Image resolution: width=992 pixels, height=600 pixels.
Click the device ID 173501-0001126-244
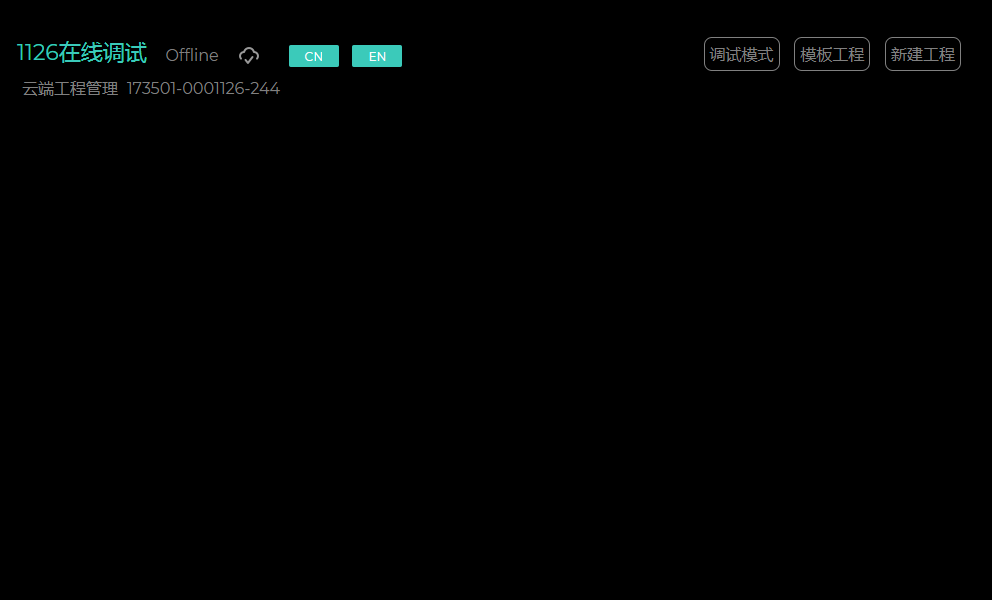[x=203, y=89]
